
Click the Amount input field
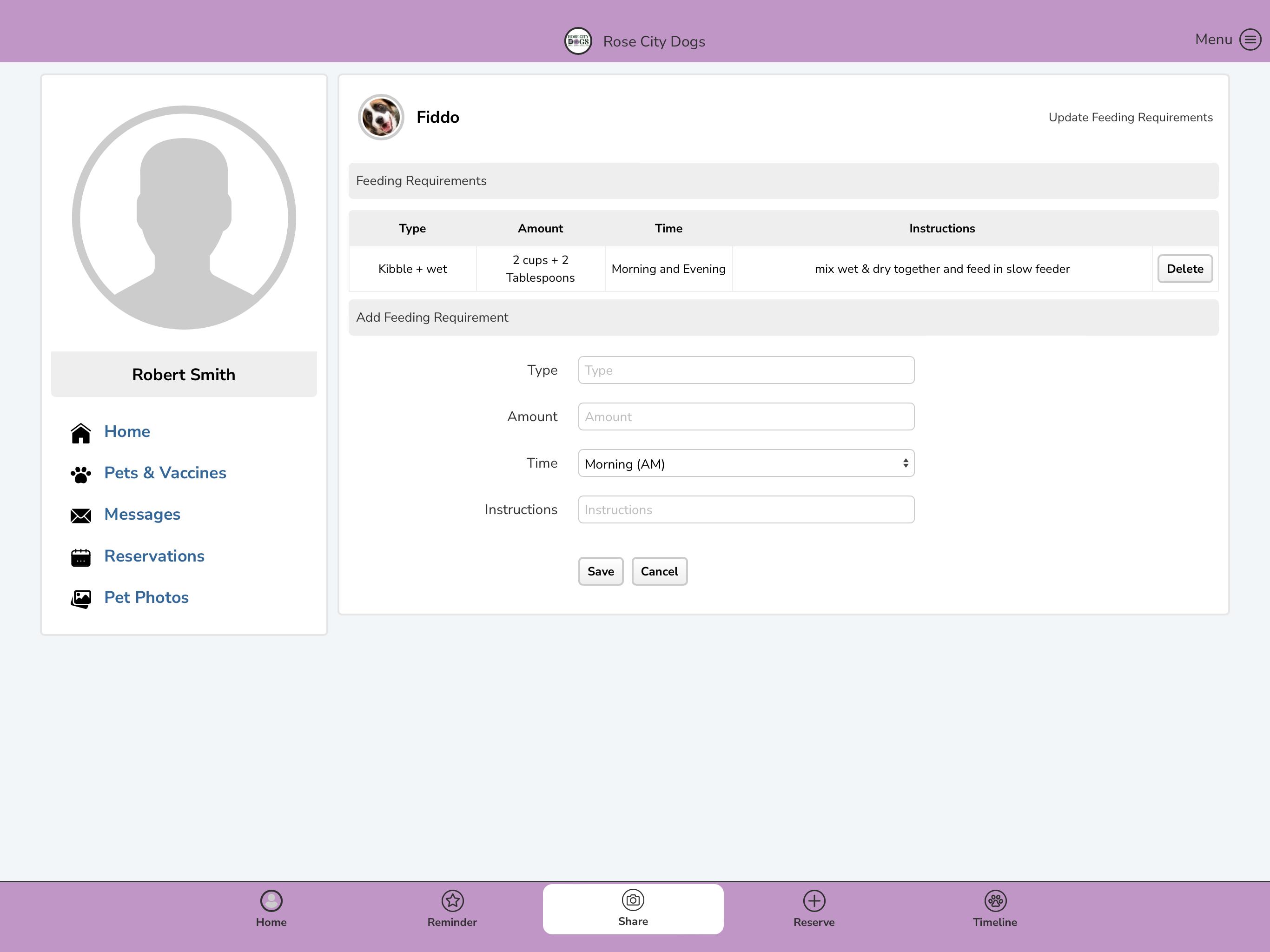tap(746, 417)
